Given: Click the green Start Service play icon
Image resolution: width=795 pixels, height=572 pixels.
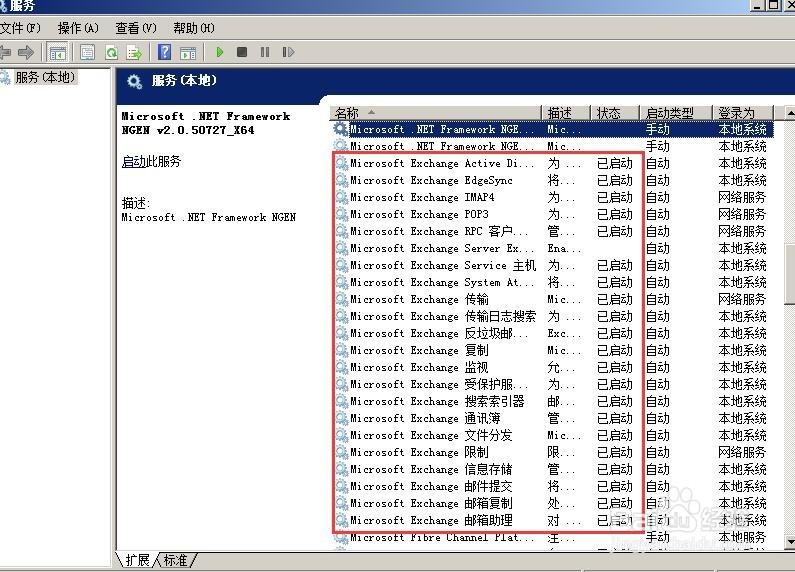Looking at the screenshot, I should [x=220, y=52].
